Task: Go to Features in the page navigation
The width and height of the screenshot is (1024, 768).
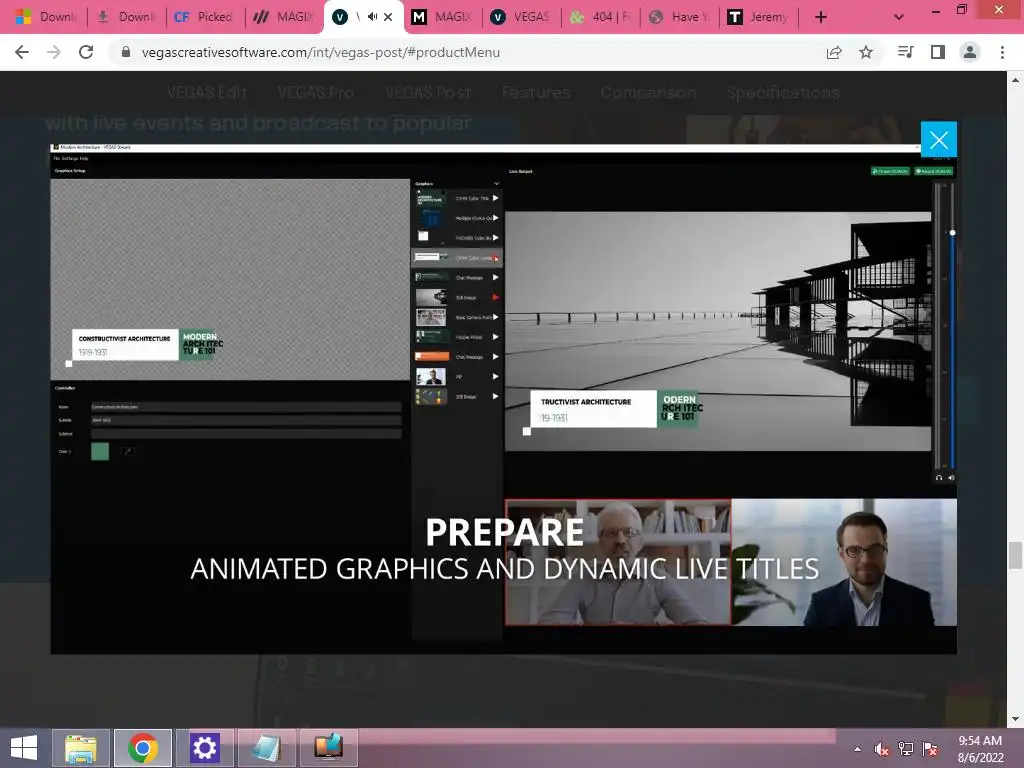Action: click(x=536, y=93)
